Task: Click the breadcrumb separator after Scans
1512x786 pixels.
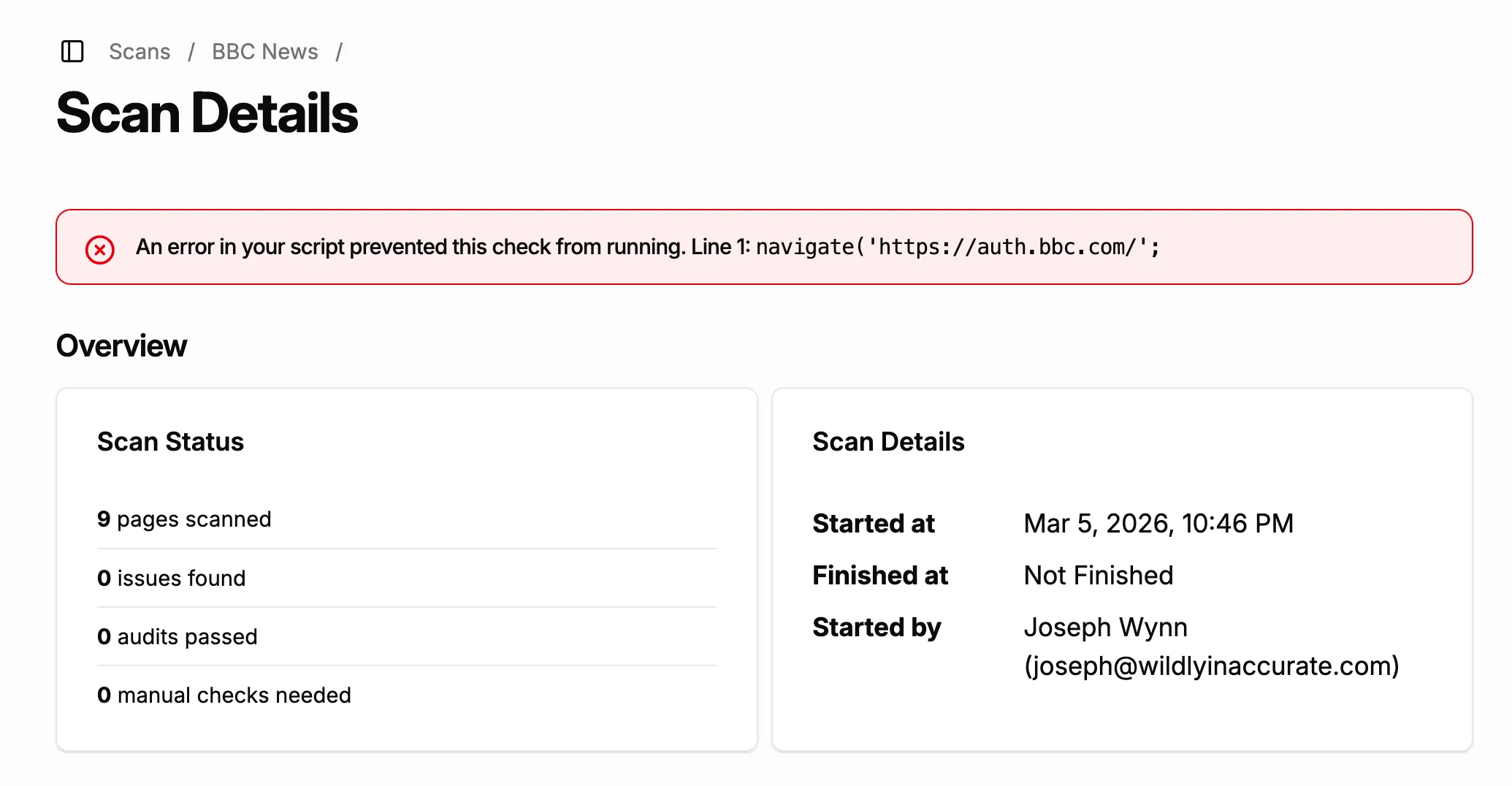Action: (x=191, y=52)
